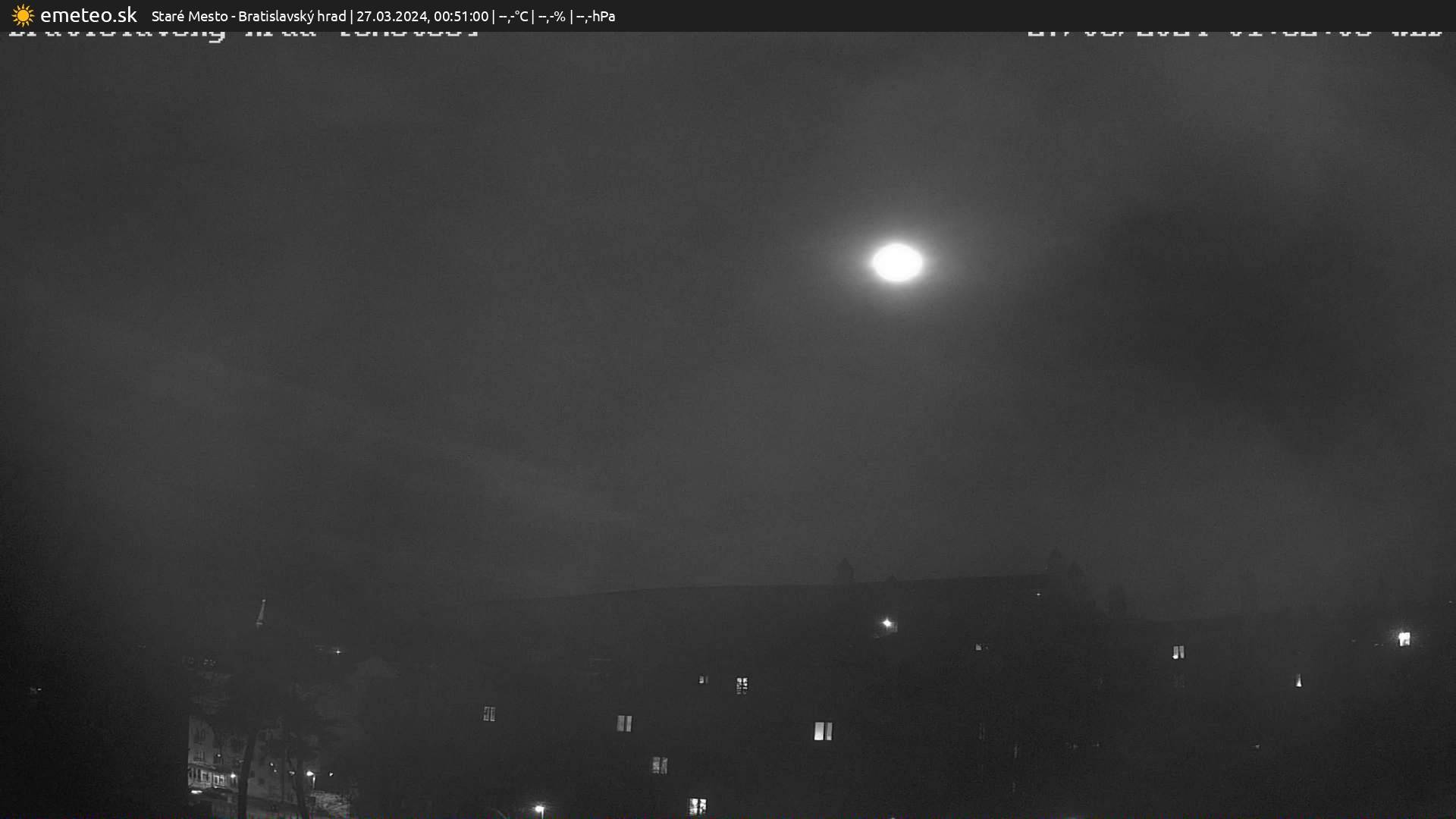Click the bright lamp on castle roof
Screen dimensions: 1456x819
886,623
